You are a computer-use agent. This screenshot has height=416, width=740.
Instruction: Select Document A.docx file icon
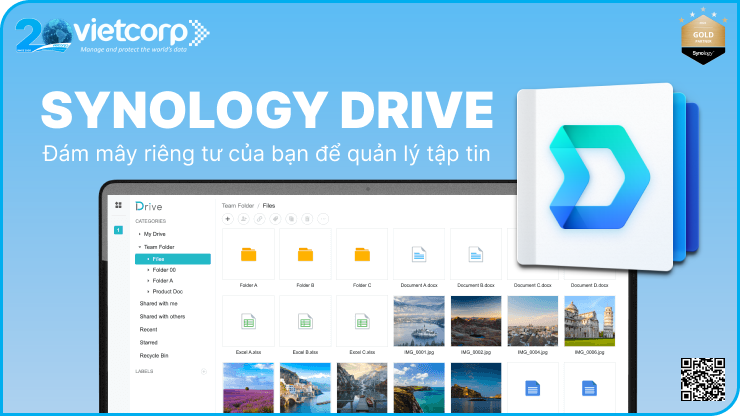pos(419,255)
